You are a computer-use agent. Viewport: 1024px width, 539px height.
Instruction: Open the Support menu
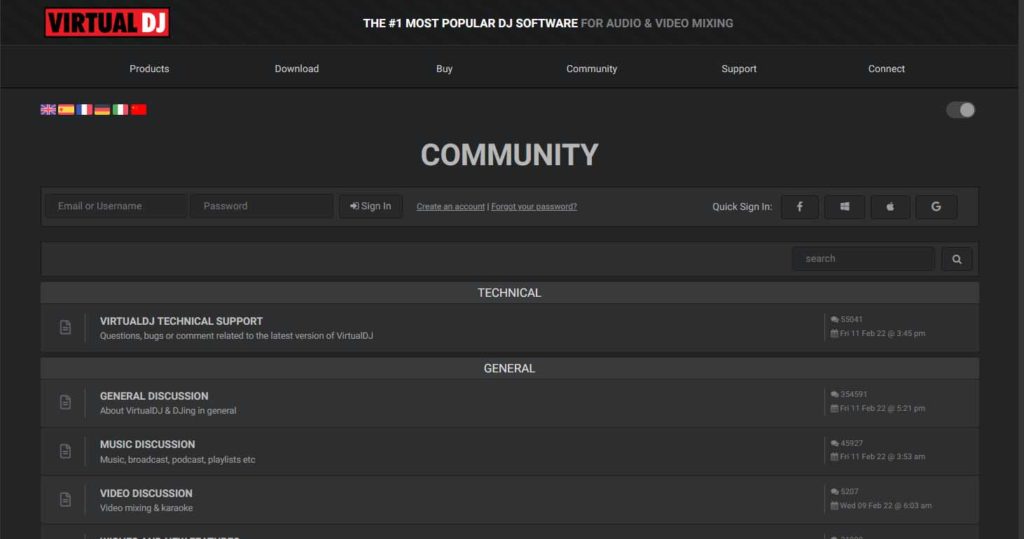[x=739, y=69]
